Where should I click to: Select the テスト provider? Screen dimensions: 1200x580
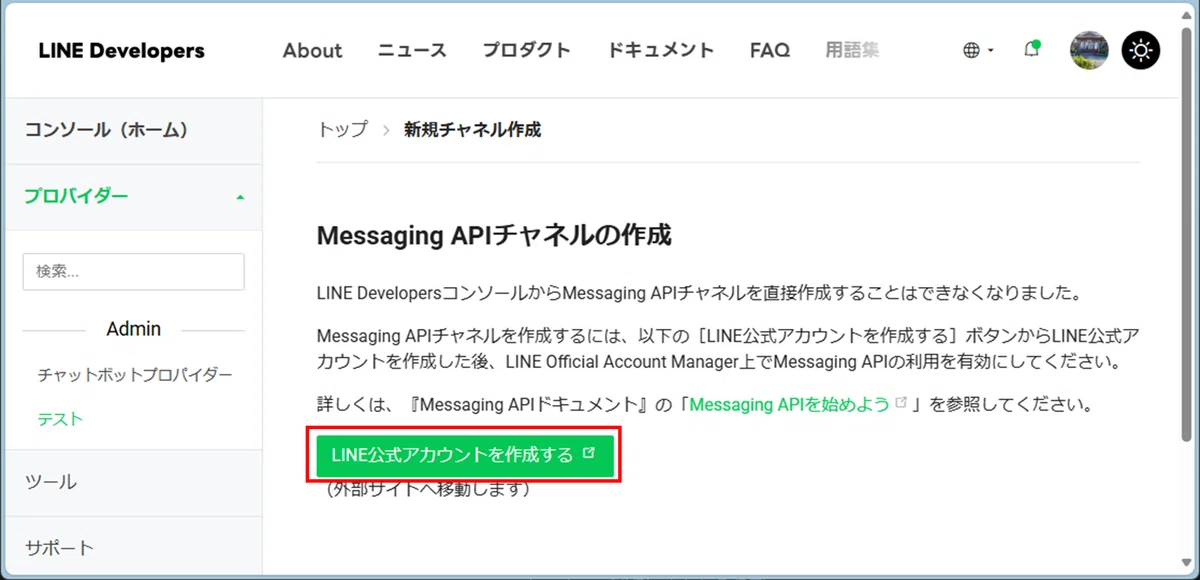(60, 419)
